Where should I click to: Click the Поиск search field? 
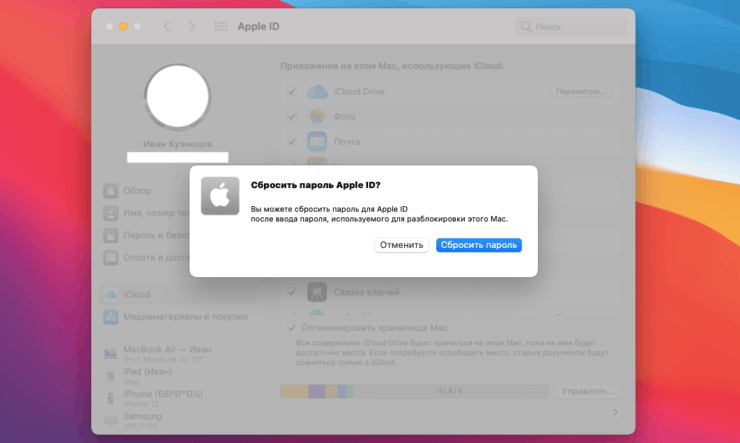pyautogui.click(x=571, y=27)
